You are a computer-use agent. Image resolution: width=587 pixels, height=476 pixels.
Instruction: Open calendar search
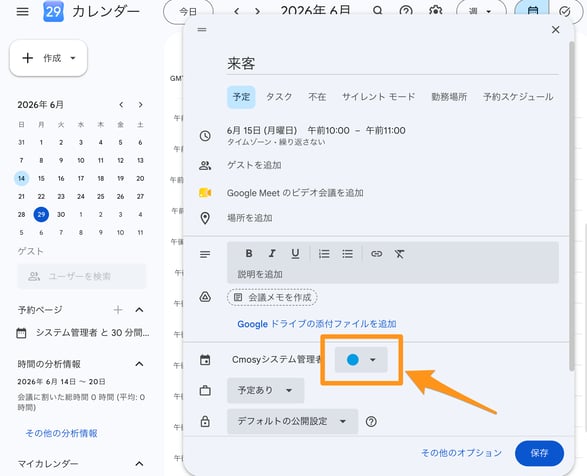click(x=378, y=10)
